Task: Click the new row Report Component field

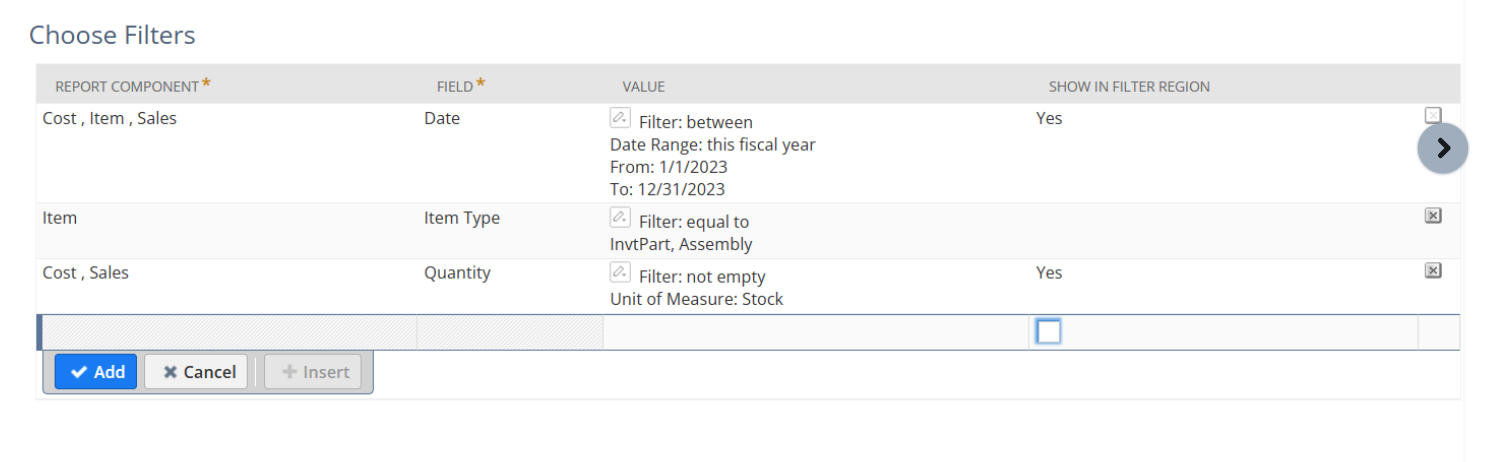Action: (228, 332)
